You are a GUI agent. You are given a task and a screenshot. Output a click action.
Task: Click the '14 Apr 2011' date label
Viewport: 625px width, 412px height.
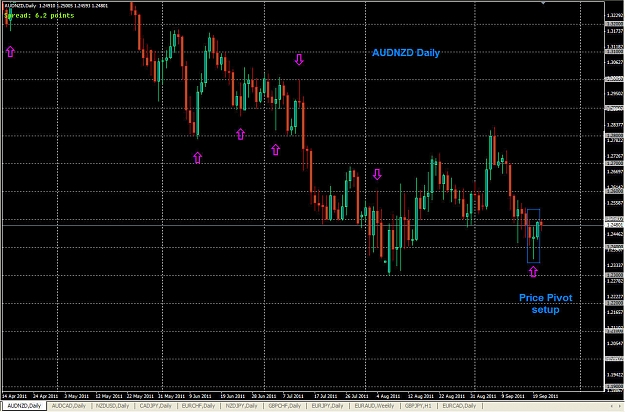coord(14,396)
